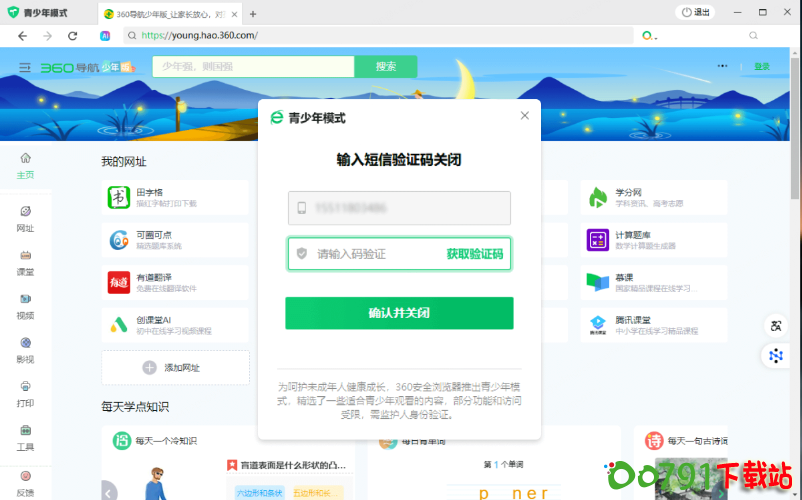
Task: Open the three-dot more options menu
Action: click(x=722, y=66)
